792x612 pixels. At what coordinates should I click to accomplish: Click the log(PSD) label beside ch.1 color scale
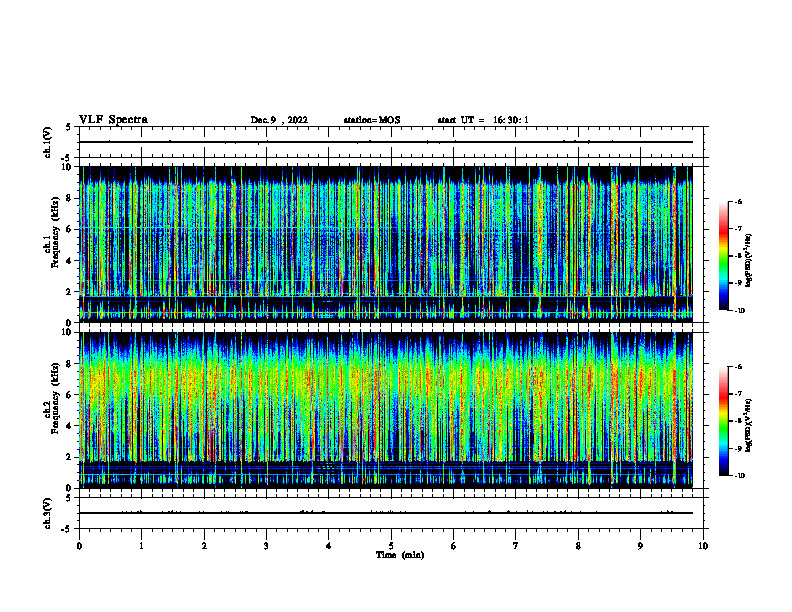[x=749, y=261]
